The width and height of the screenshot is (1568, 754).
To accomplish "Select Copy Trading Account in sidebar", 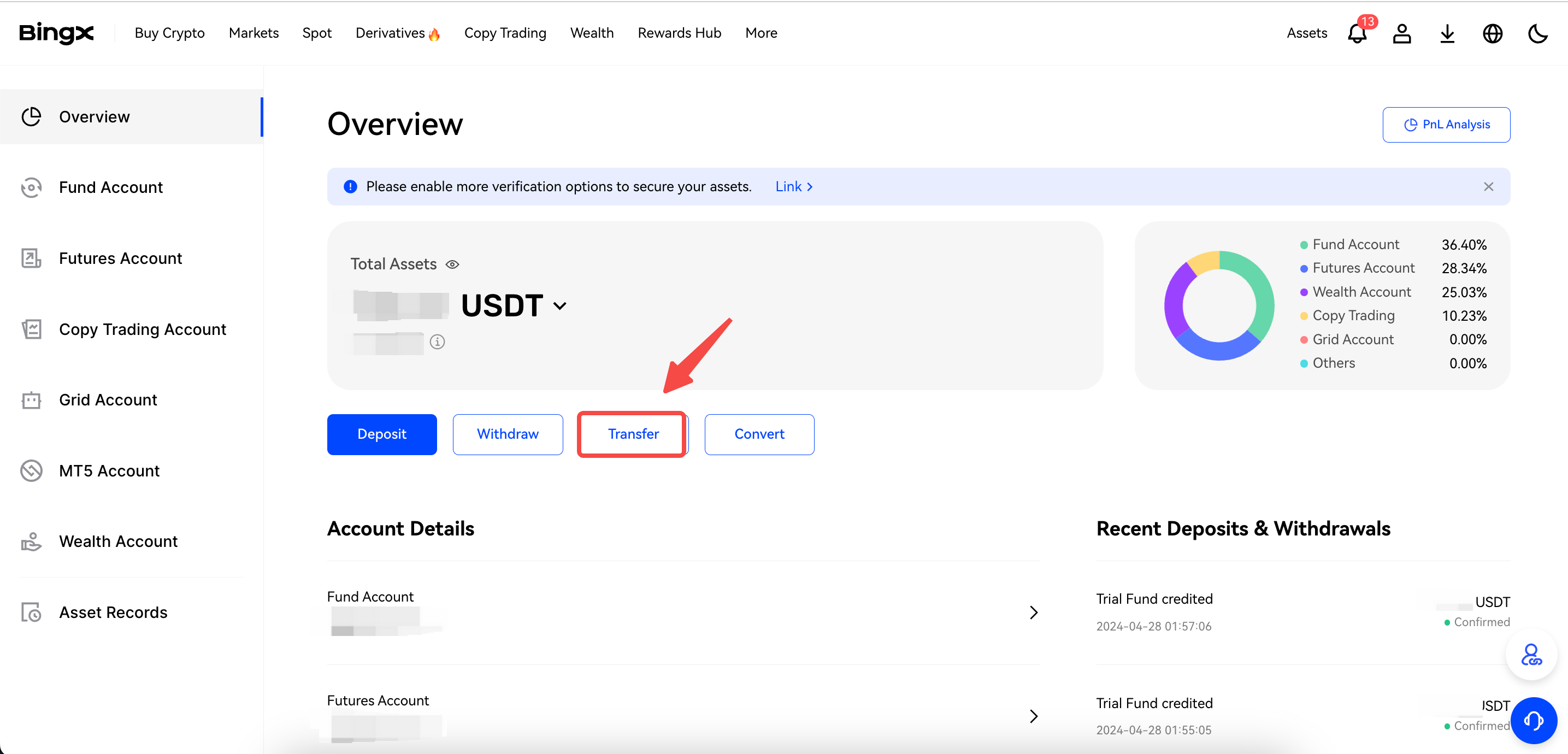I will click(132, 329).
